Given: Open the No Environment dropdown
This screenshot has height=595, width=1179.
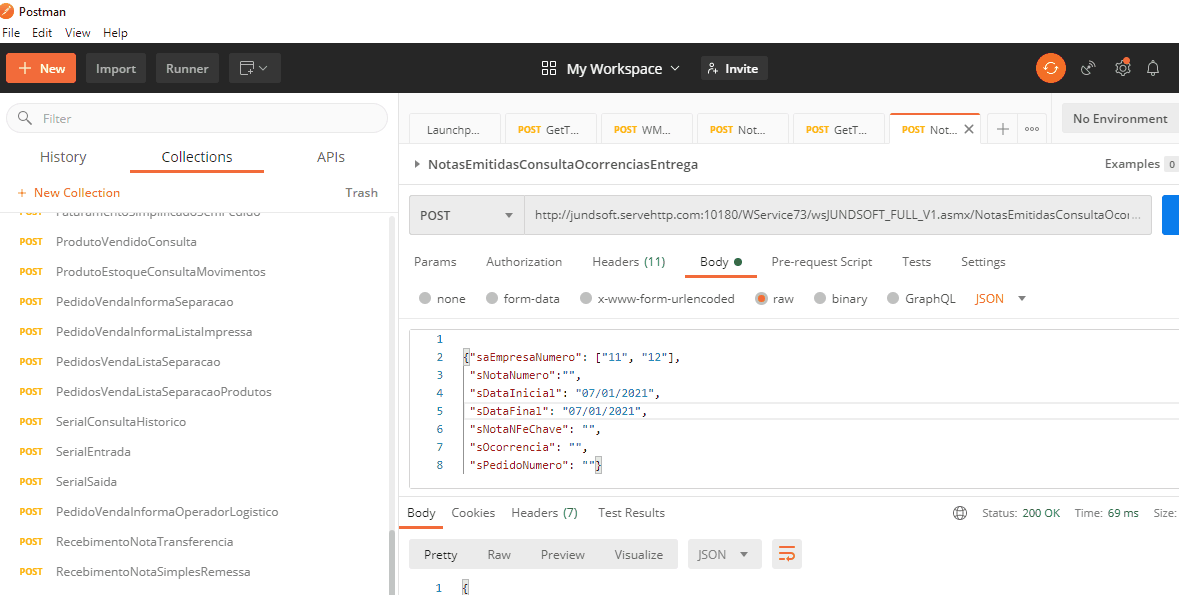Looking at the screenshot, I should (x=1119, y=118).
